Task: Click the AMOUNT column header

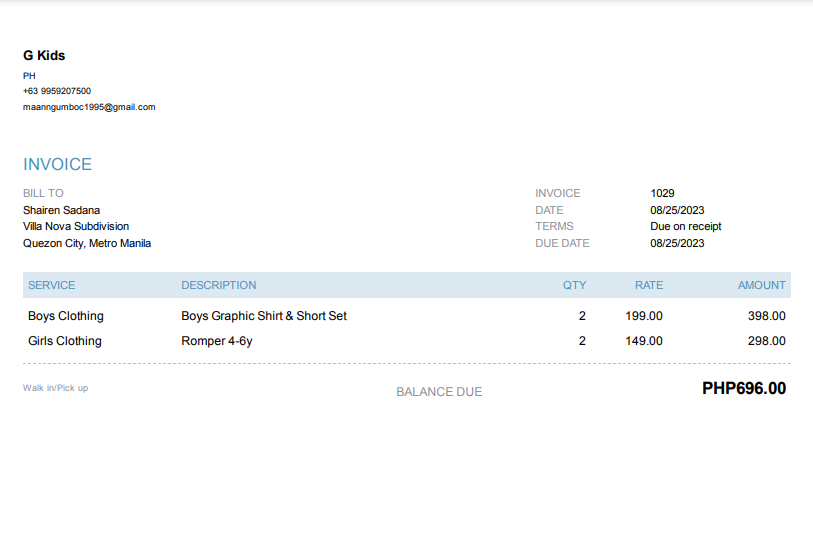Action: coord(761,285)
